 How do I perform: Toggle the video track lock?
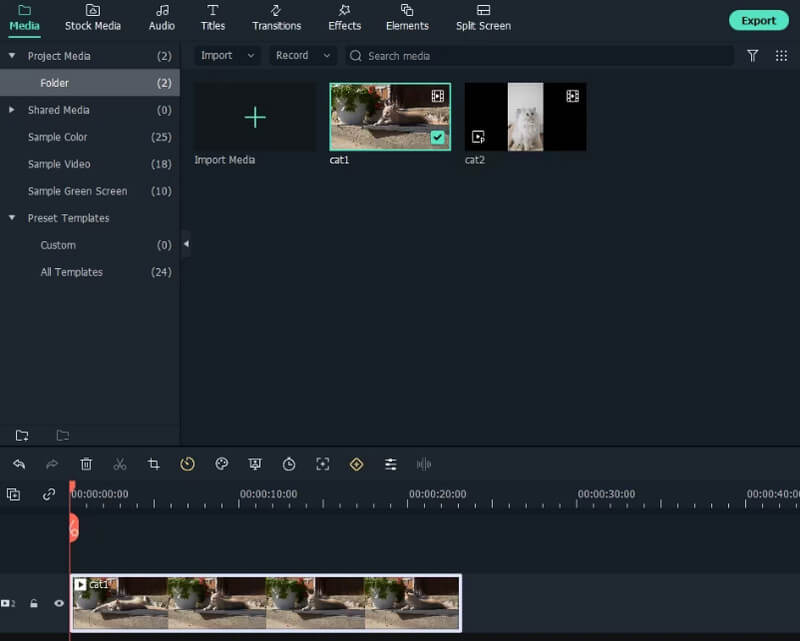34,603
